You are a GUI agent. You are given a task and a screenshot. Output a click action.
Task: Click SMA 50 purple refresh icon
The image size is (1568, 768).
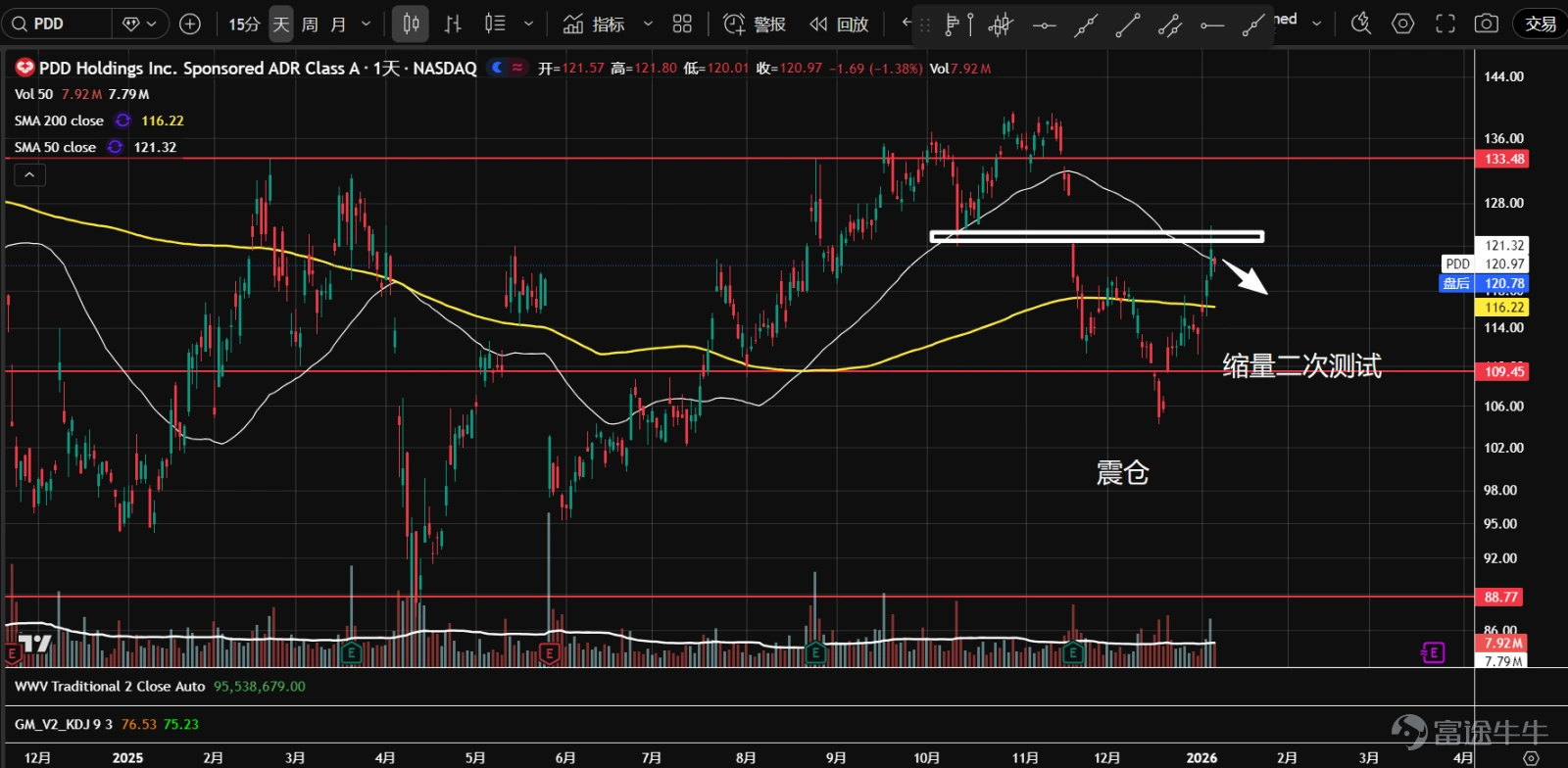click(x=115, y=147)
